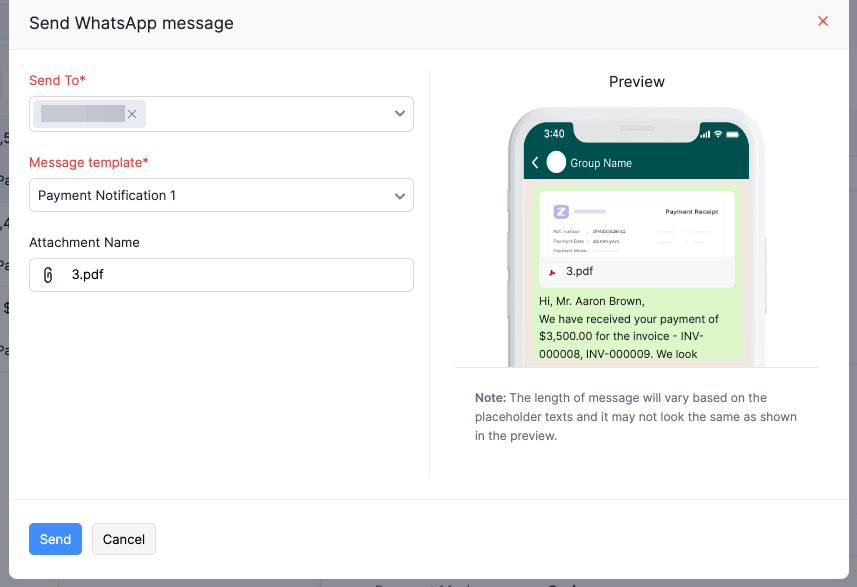
Task: Click the Send button
Action: [55, 539]
